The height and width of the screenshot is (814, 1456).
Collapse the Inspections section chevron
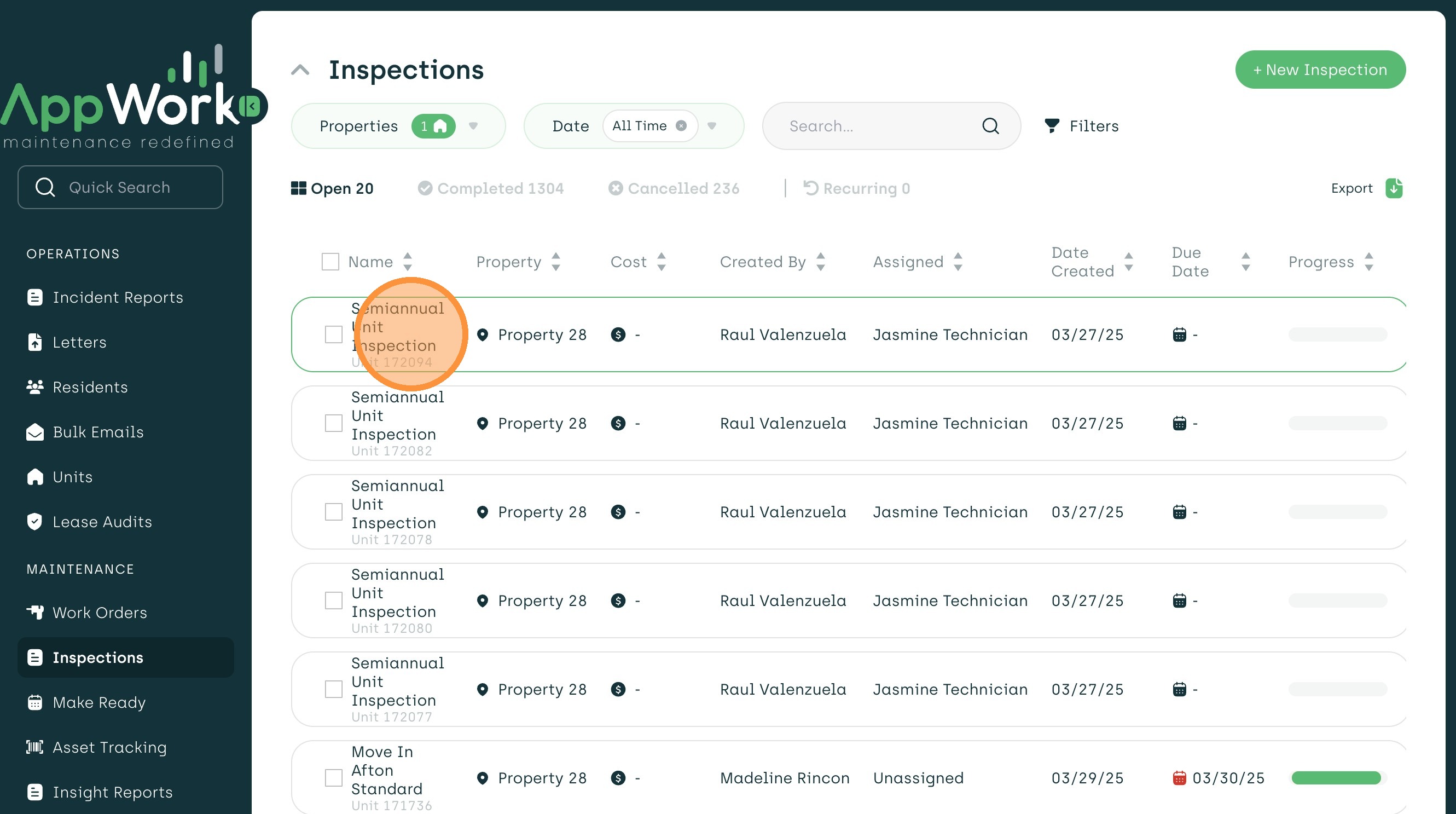click(300, 70)
